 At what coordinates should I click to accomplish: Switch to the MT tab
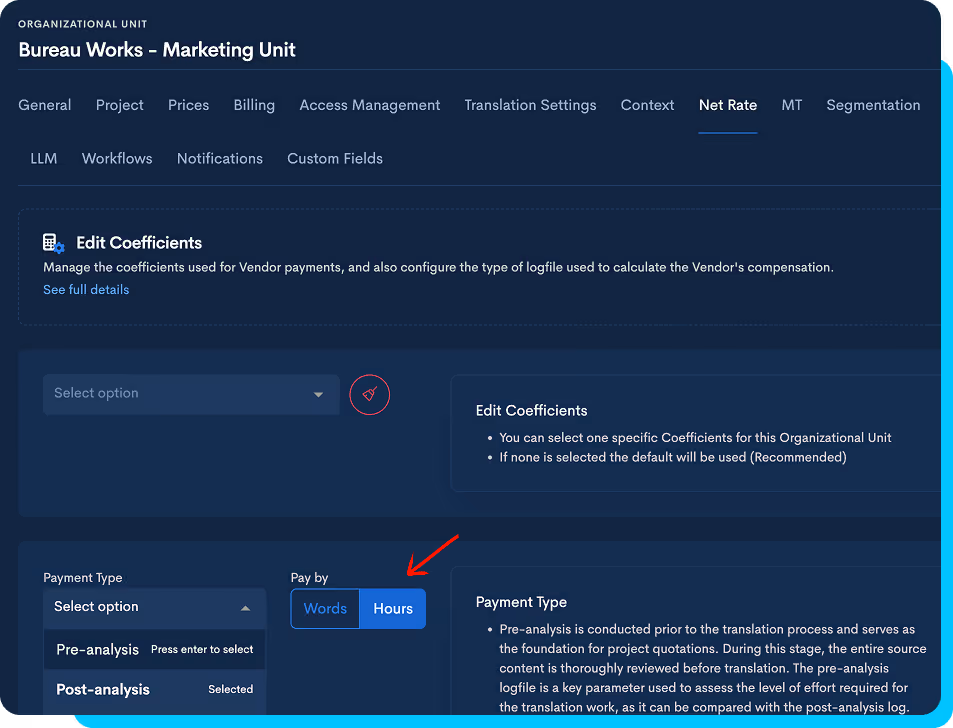coord(791,105)
